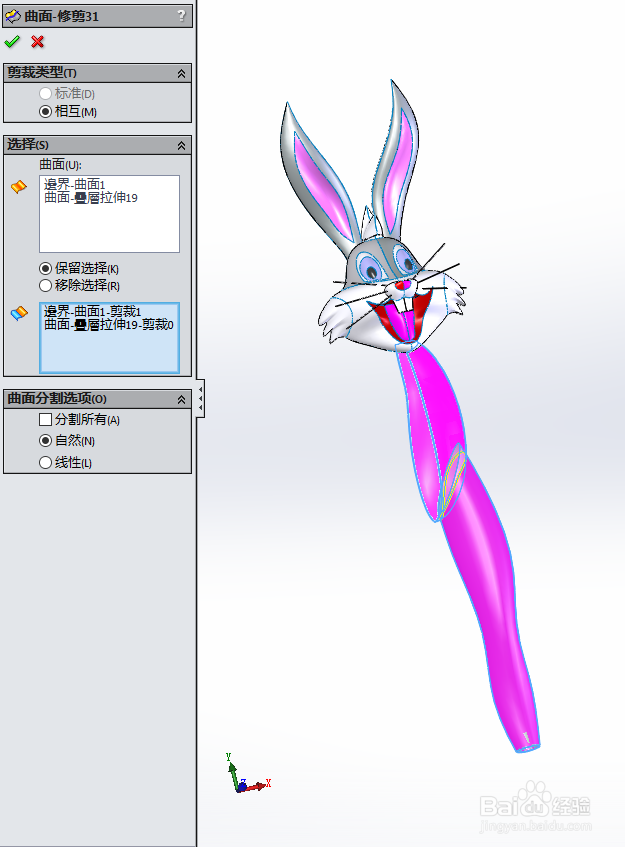Select 线性(L) split option

tap(45, 462)
